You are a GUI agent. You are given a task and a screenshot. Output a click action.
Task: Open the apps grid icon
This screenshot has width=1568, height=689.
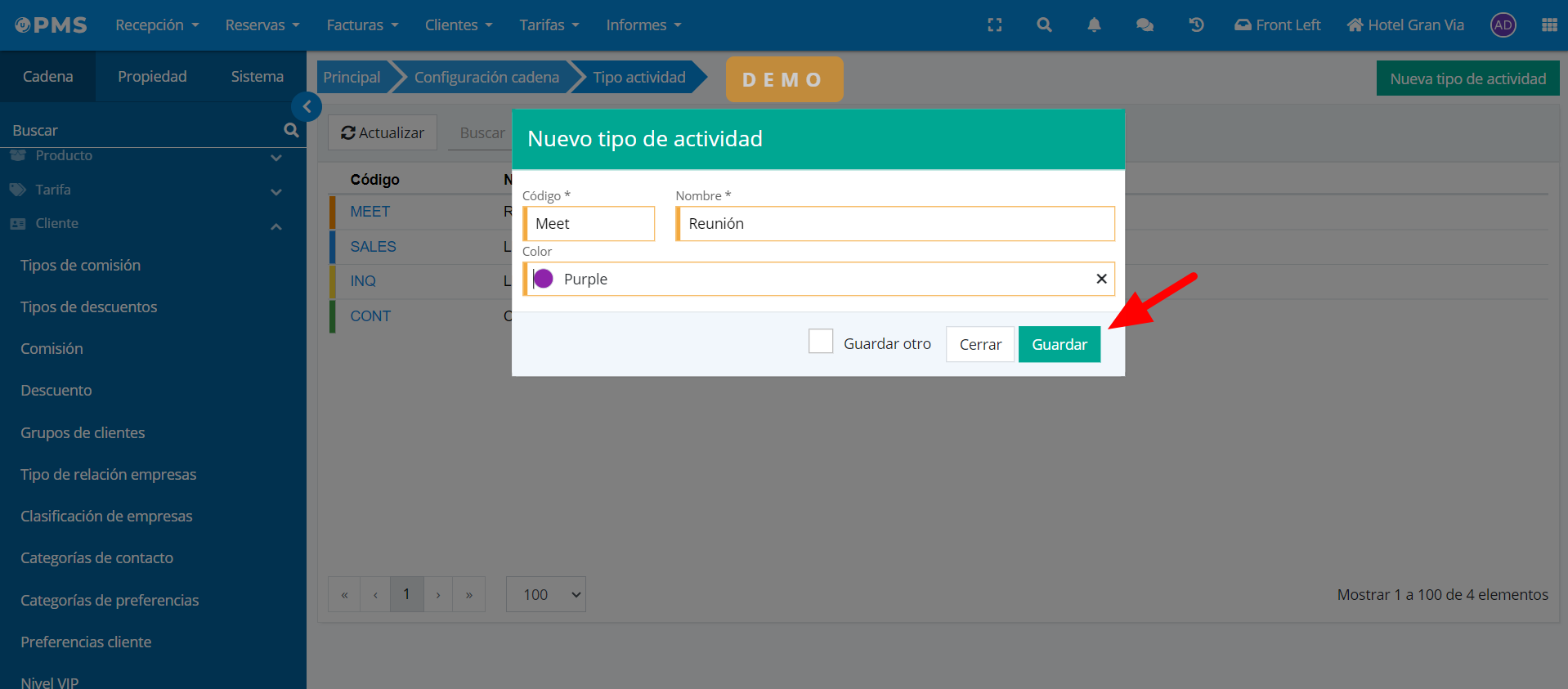click(1548, 25)
